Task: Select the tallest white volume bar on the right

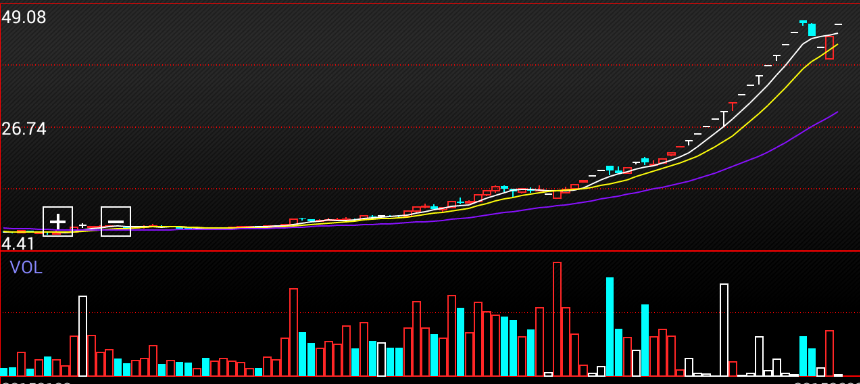Action: pos(724,330)
